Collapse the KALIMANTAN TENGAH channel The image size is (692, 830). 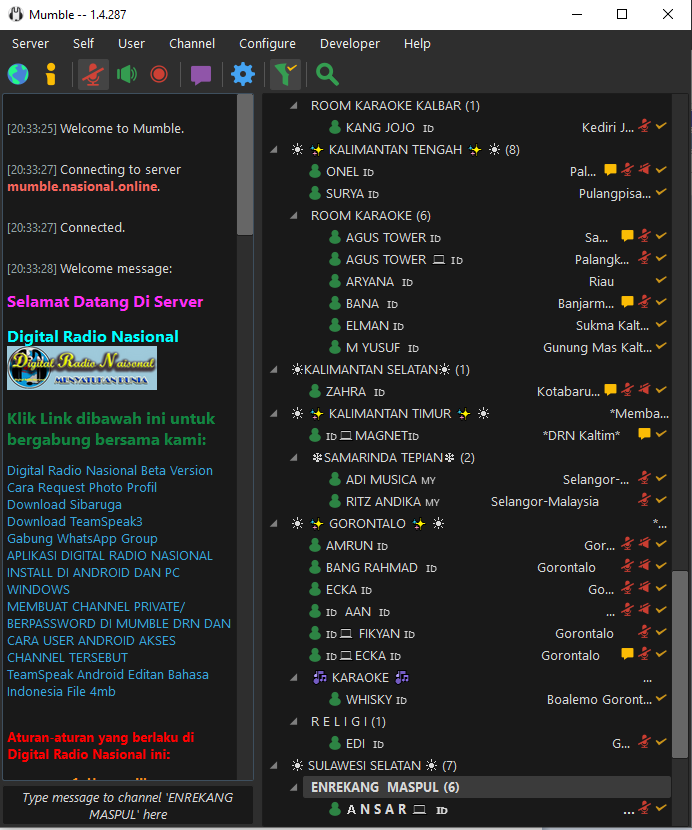pyautogui.click(x=275, y=150)
